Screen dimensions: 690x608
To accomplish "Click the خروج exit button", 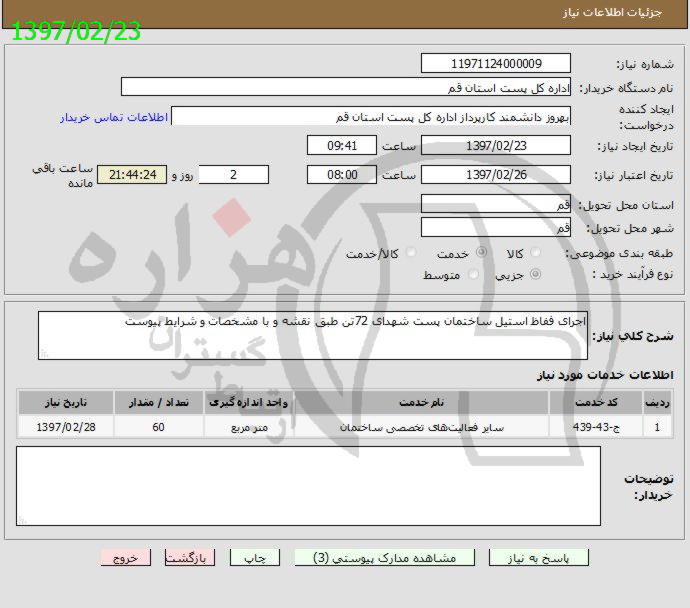I will [x=126, y=558].
